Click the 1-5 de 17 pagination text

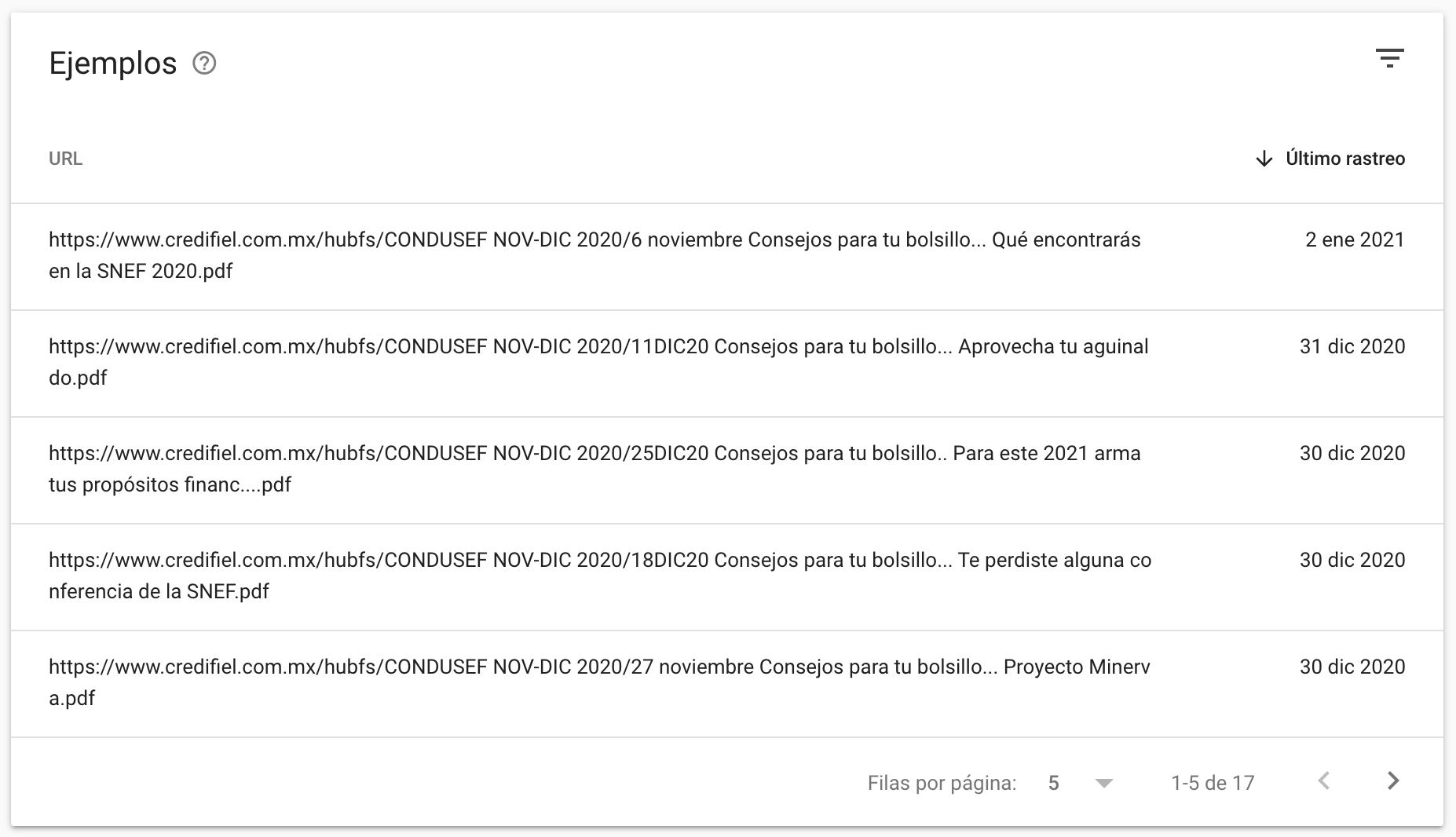coord(1213,783)
